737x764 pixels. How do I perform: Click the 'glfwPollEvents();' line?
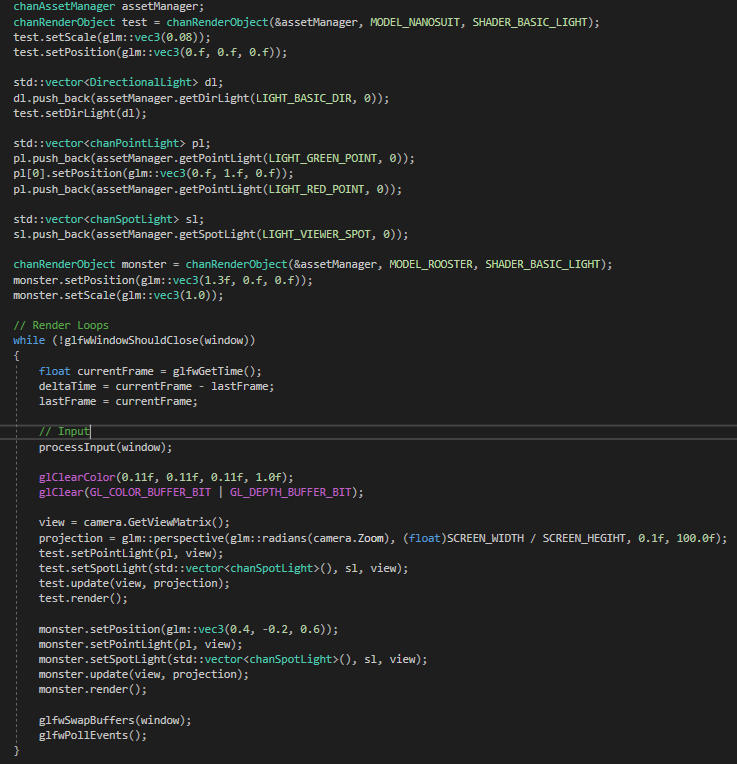(x=93, y=735)
